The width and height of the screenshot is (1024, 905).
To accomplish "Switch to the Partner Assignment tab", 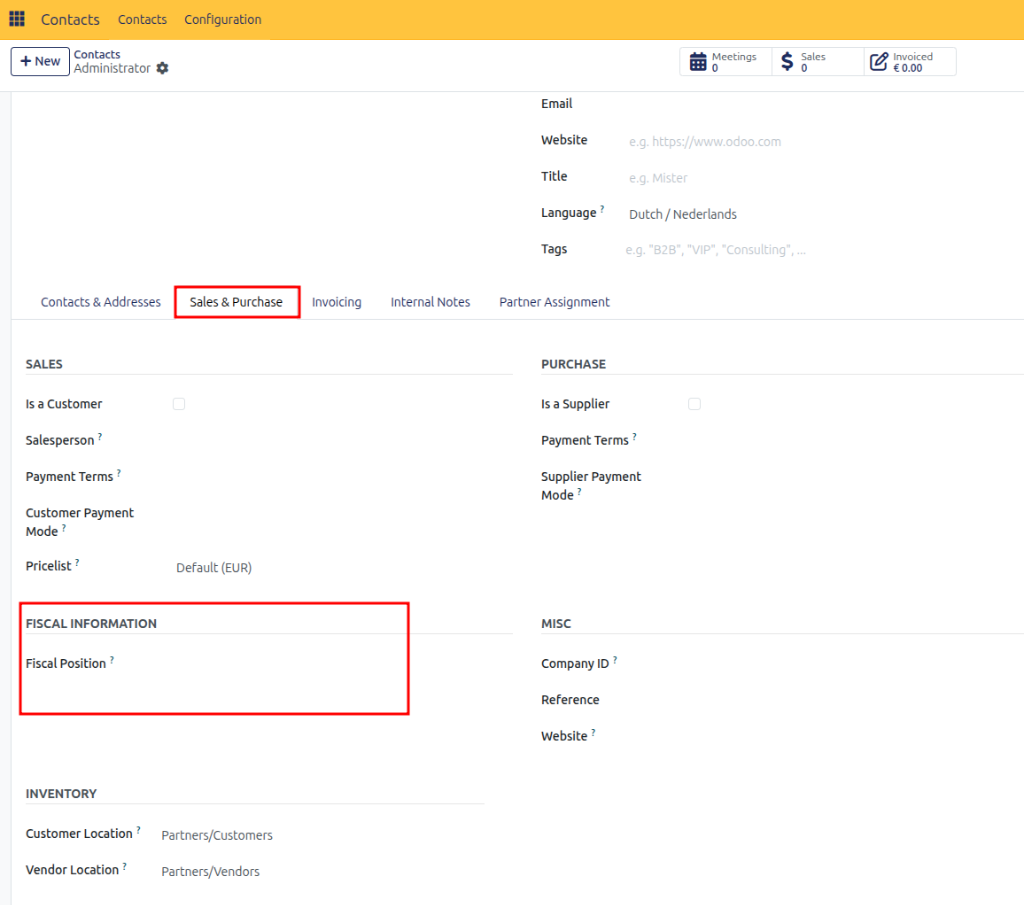I will [554, 302].
